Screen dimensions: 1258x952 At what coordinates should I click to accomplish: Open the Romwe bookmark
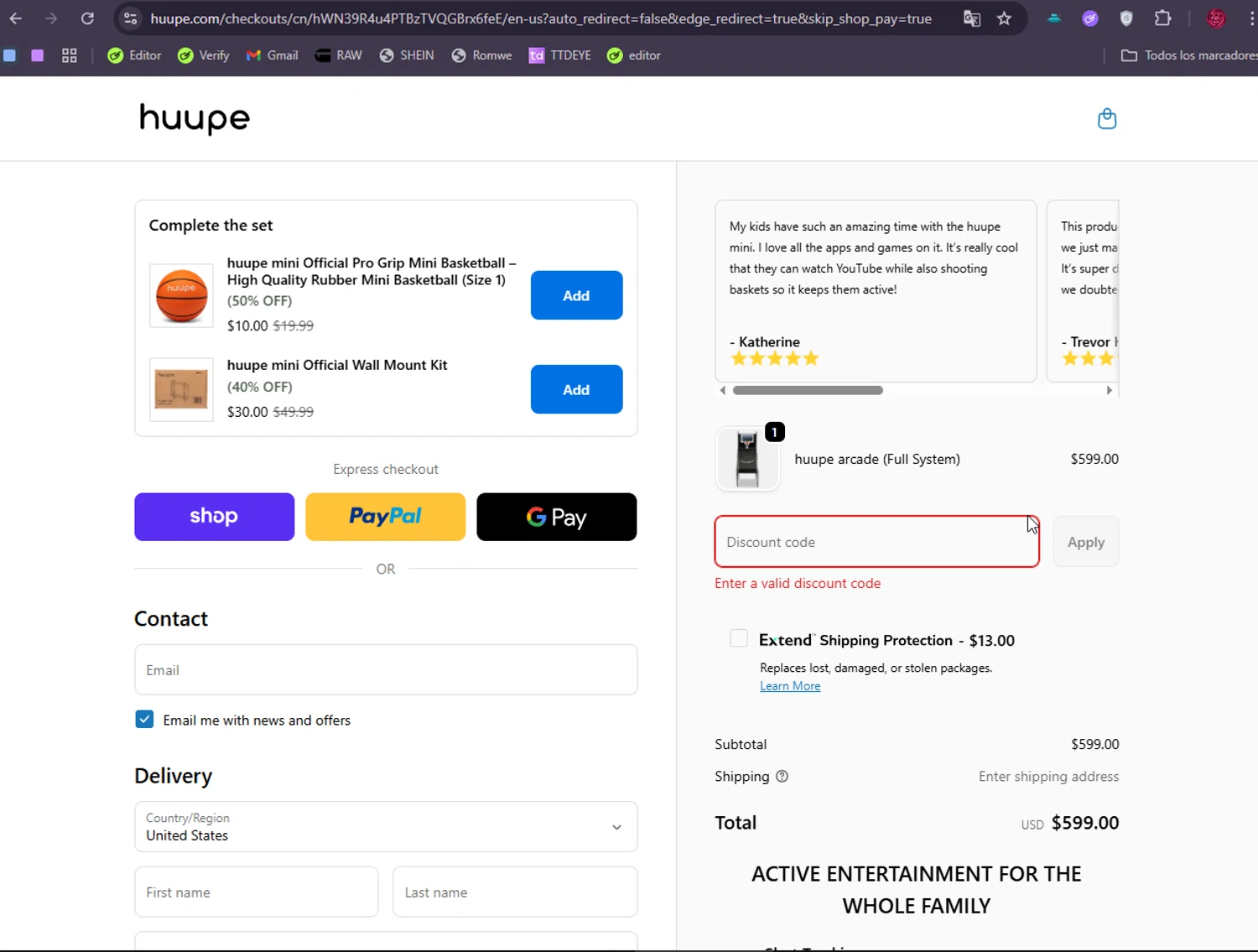tap(481, 55)
